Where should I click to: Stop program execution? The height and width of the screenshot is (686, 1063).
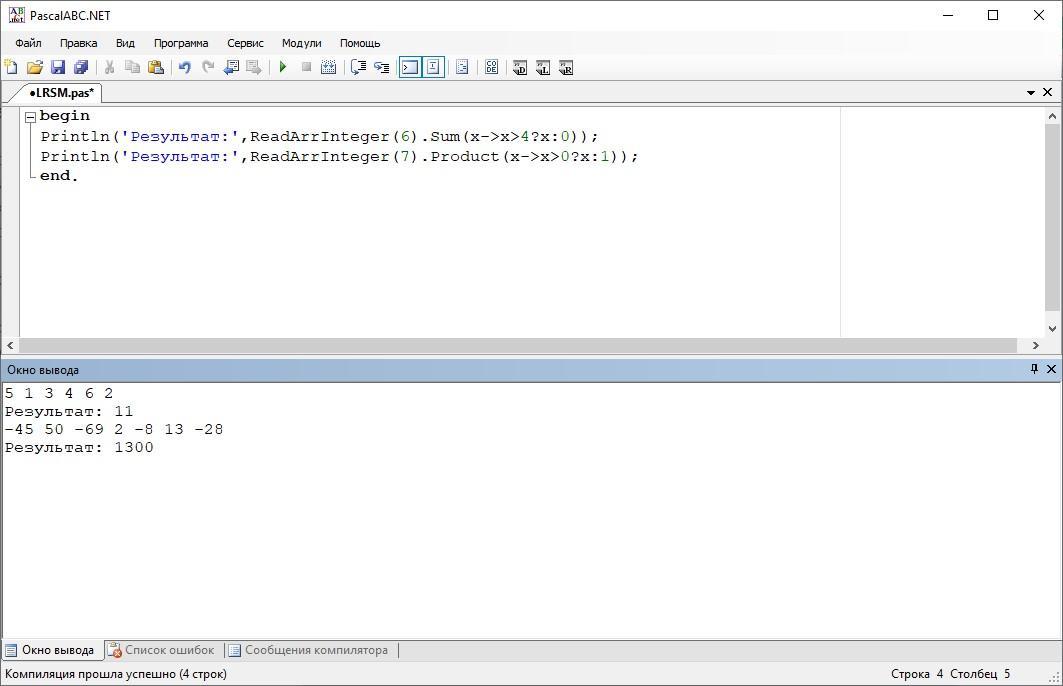[306, 67]
